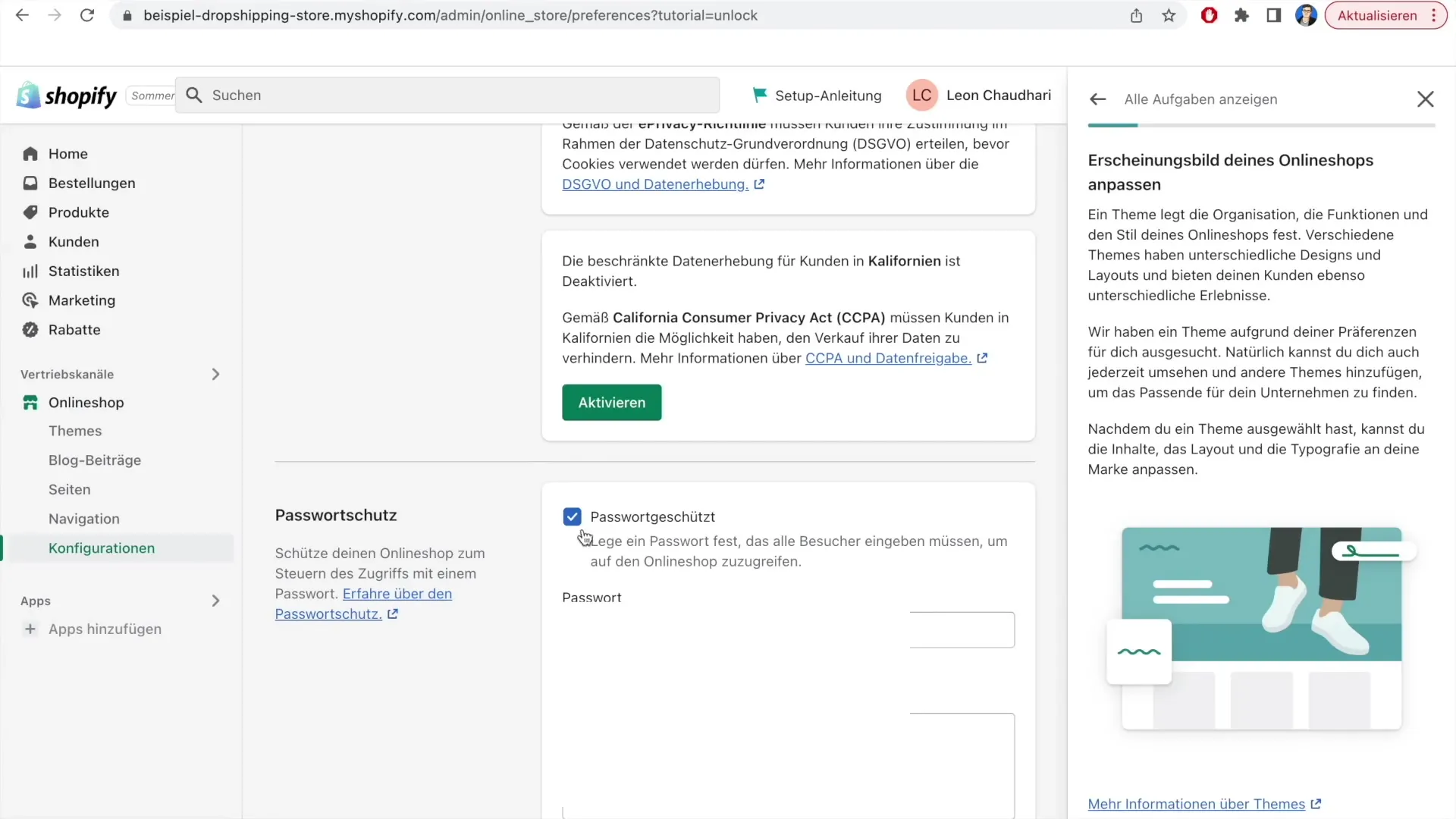1456x819 pixels.
Task: Open Kunden sidebar section
Action: tap(73, 241)
